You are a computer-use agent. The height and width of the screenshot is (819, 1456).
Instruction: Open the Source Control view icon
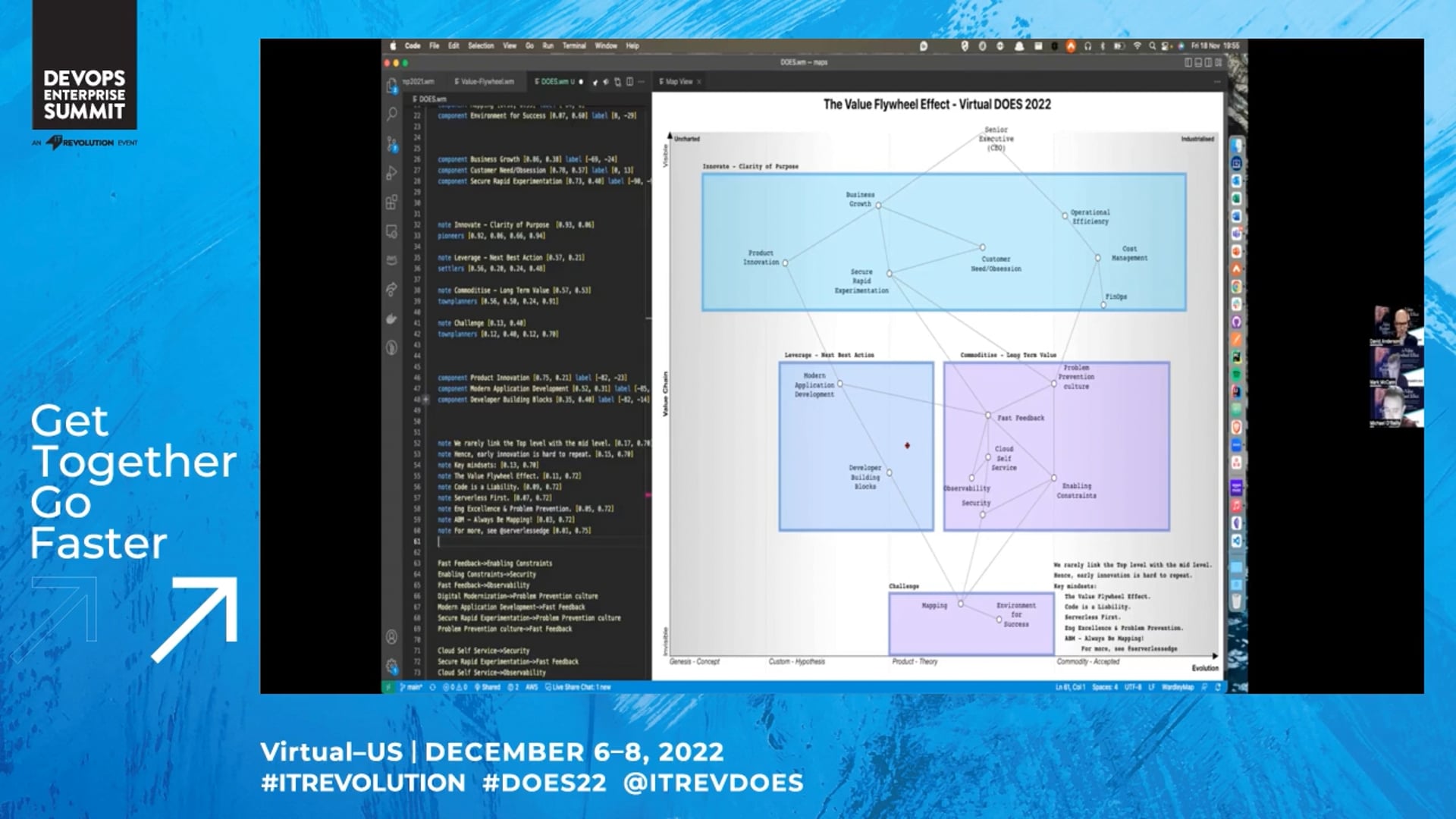[391, 144]
